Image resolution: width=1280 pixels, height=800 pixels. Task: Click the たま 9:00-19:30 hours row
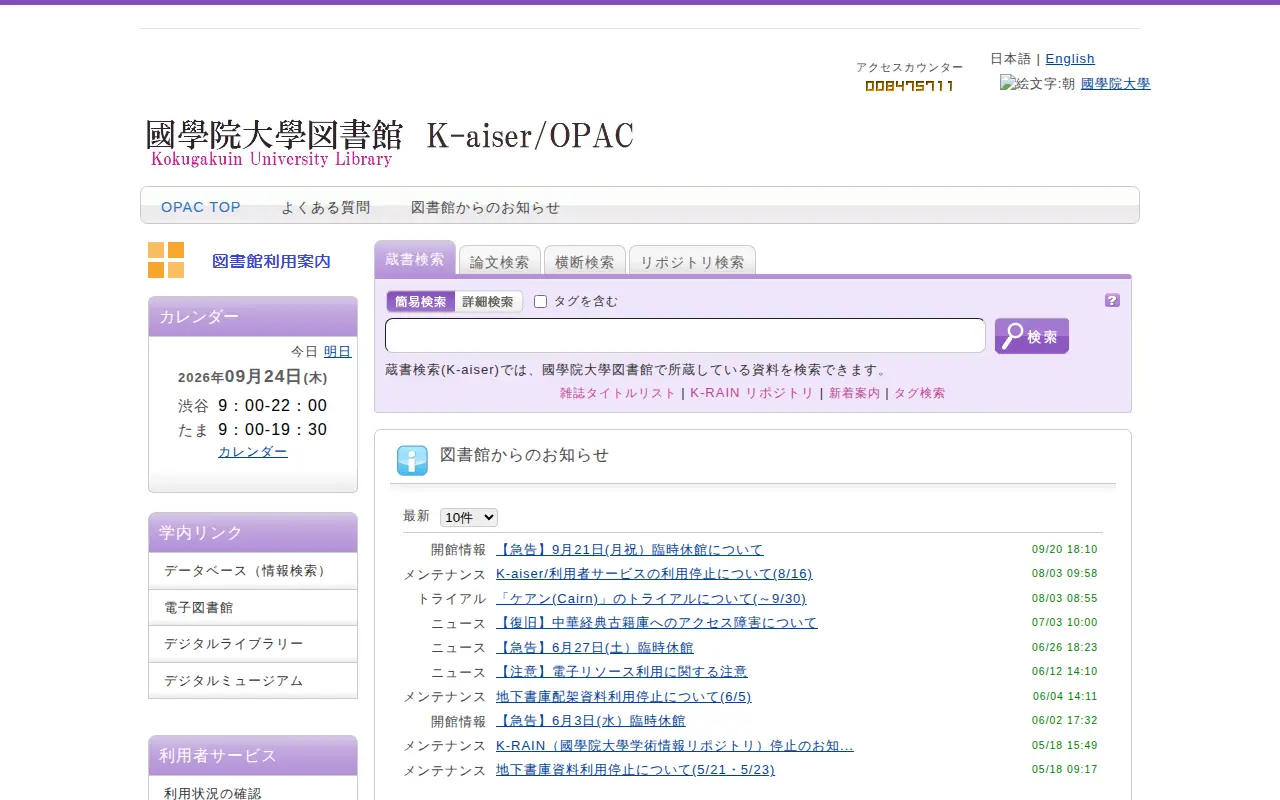pos(253,430)
